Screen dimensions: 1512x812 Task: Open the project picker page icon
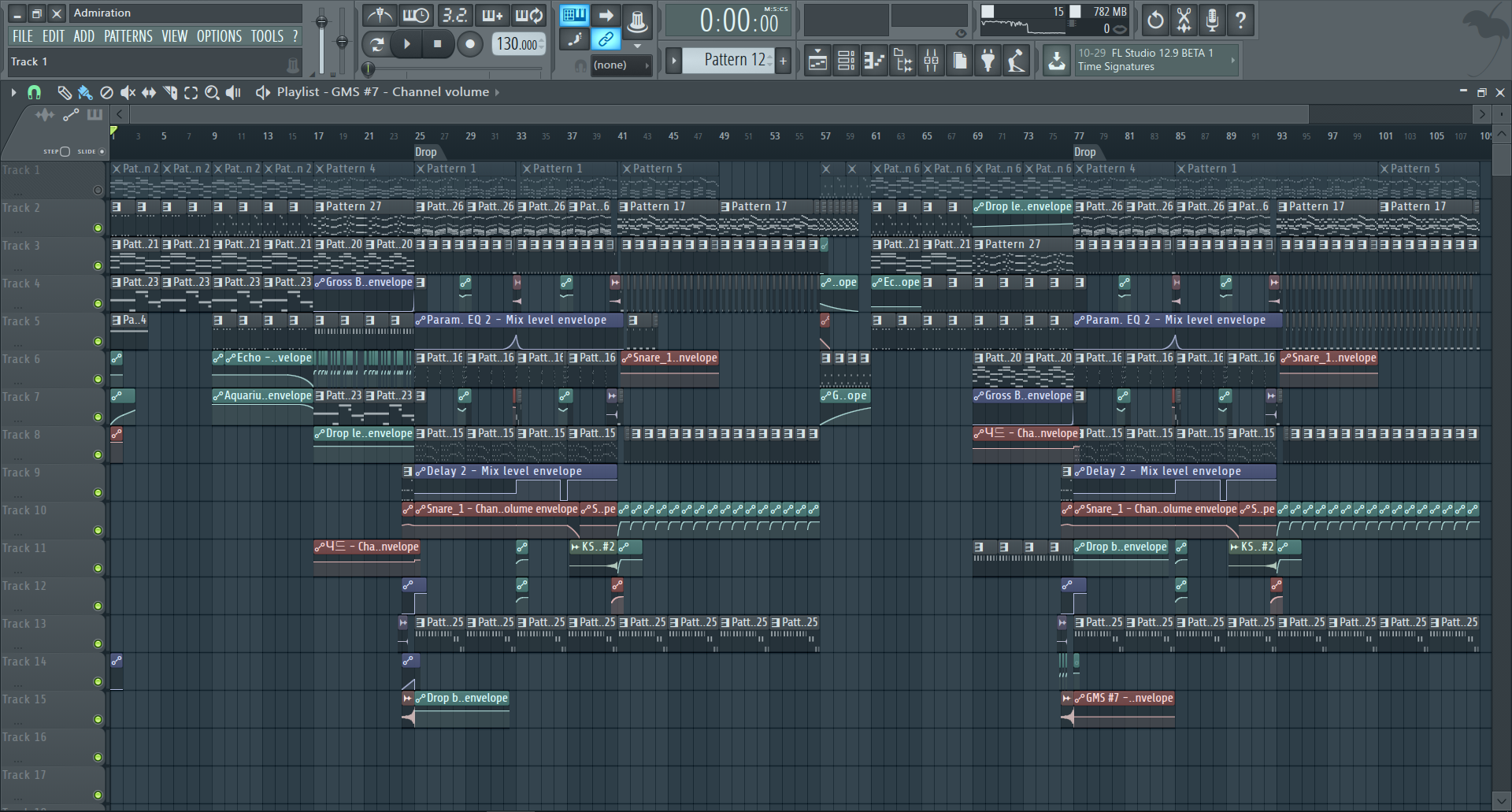(960, 61)
